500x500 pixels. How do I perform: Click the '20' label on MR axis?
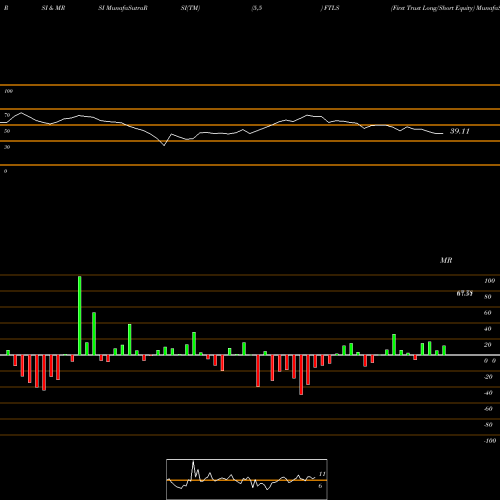pos(488,345)
